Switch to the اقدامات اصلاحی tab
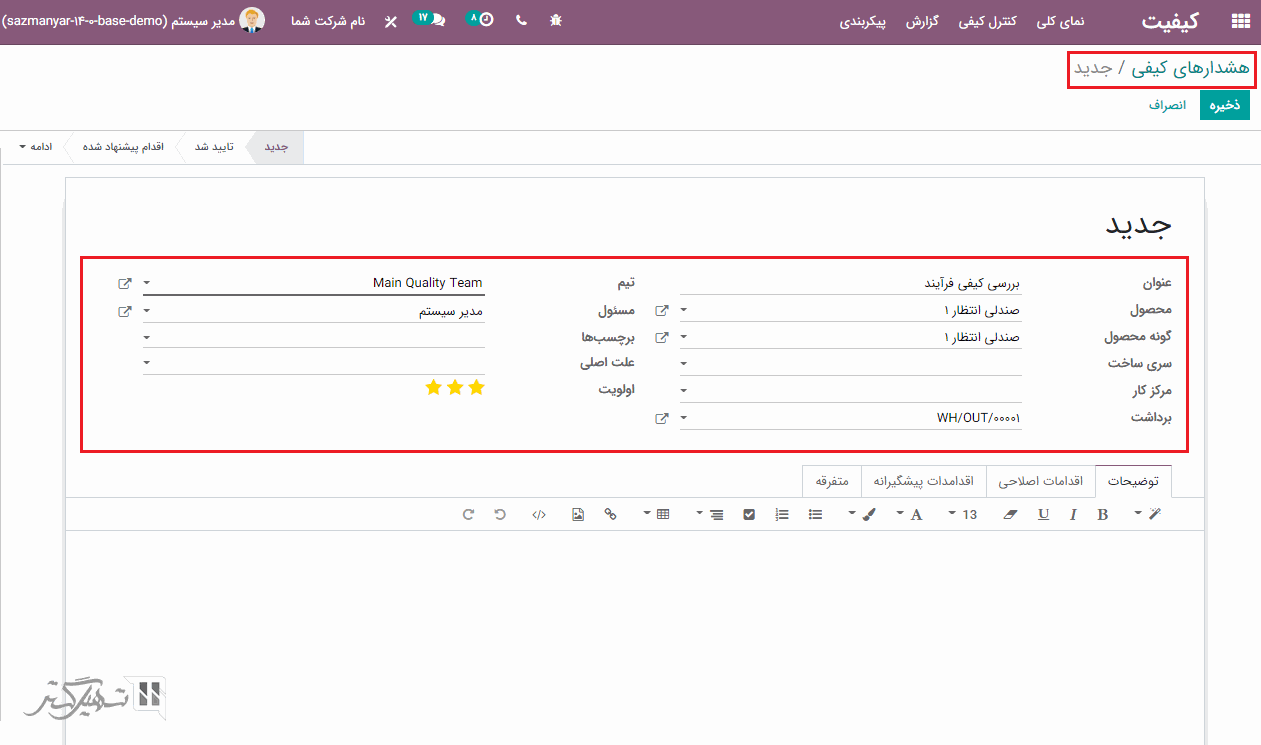Image resolution: width=1261 pixels, height=745 pixels. [x=1041, y=481]
